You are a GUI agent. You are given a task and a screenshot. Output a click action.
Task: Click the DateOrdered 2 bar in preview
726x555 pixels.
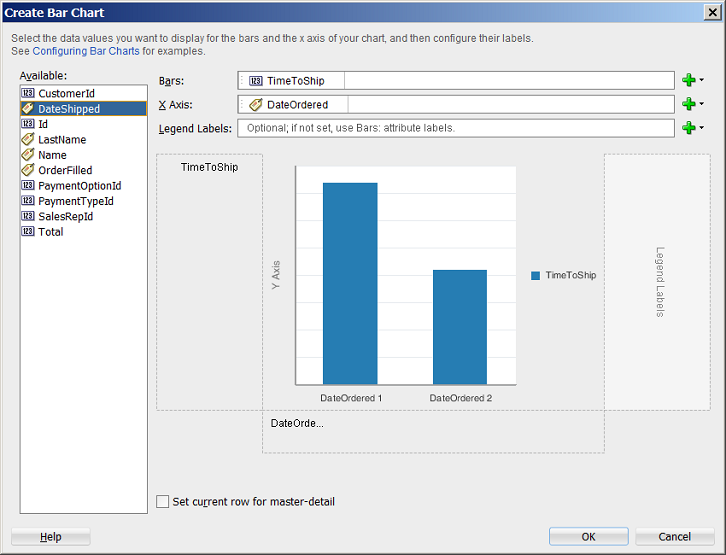pyautogui.click(x=460, y=327)
